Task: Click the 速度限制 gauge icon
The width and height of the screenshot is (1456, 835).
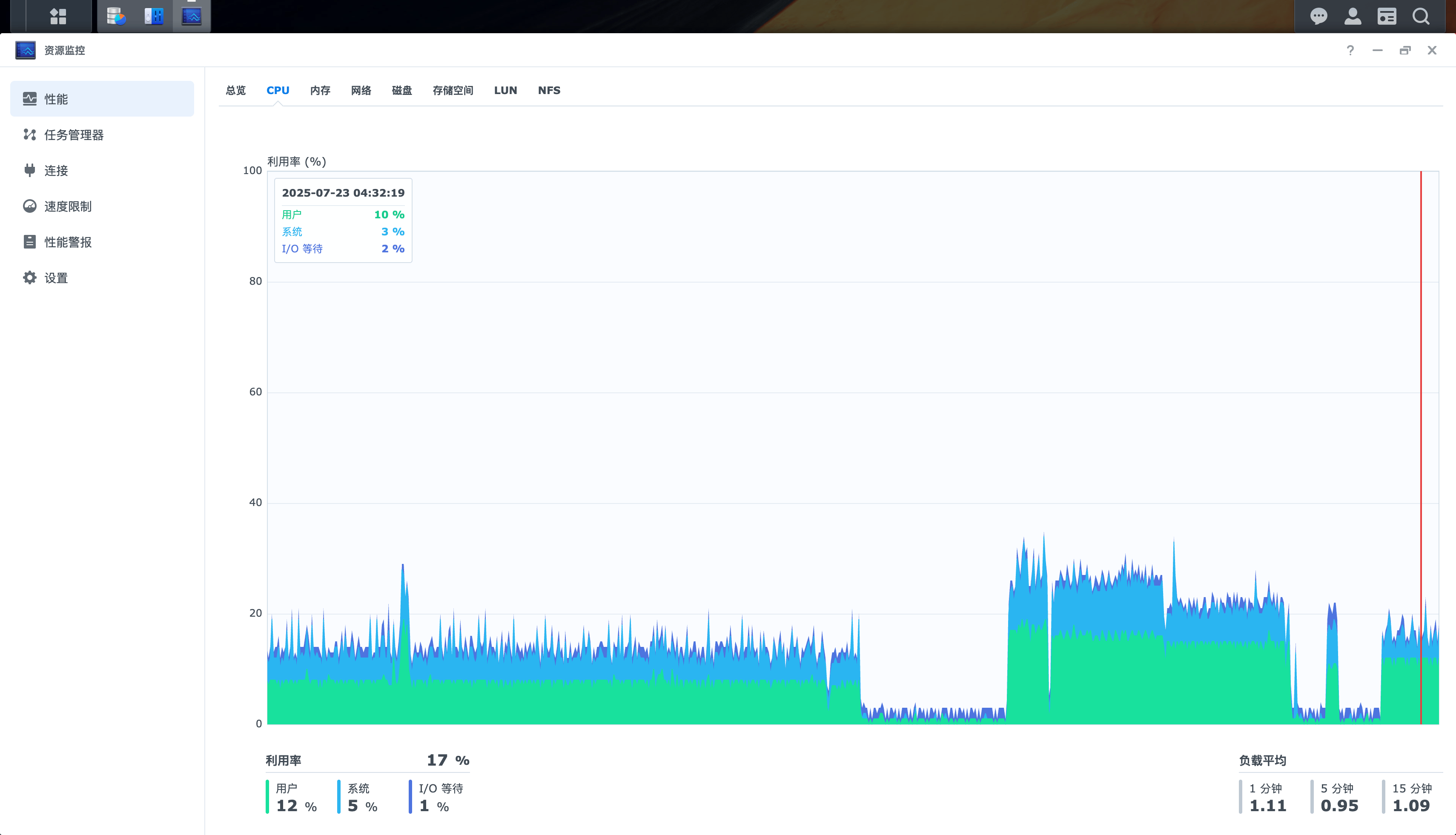Action: (30, 206)
